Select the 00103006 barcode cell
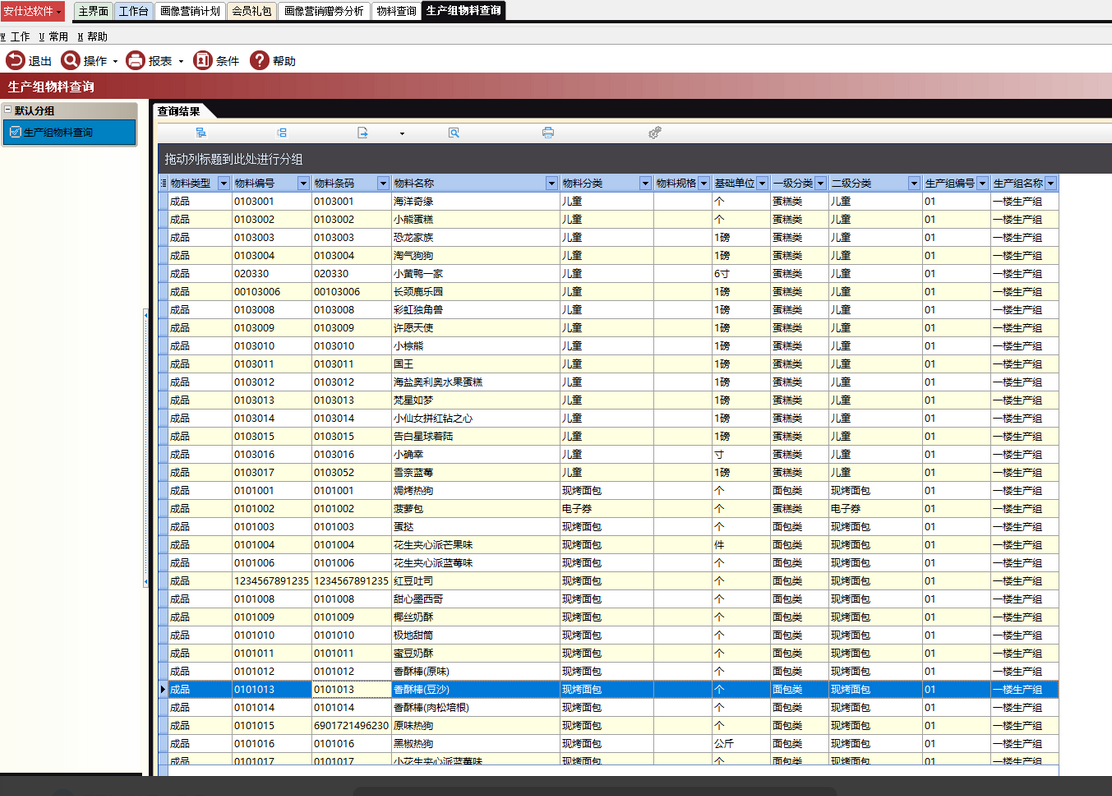The width and height of the screenshot is (1112, 796). pos(351,292)
